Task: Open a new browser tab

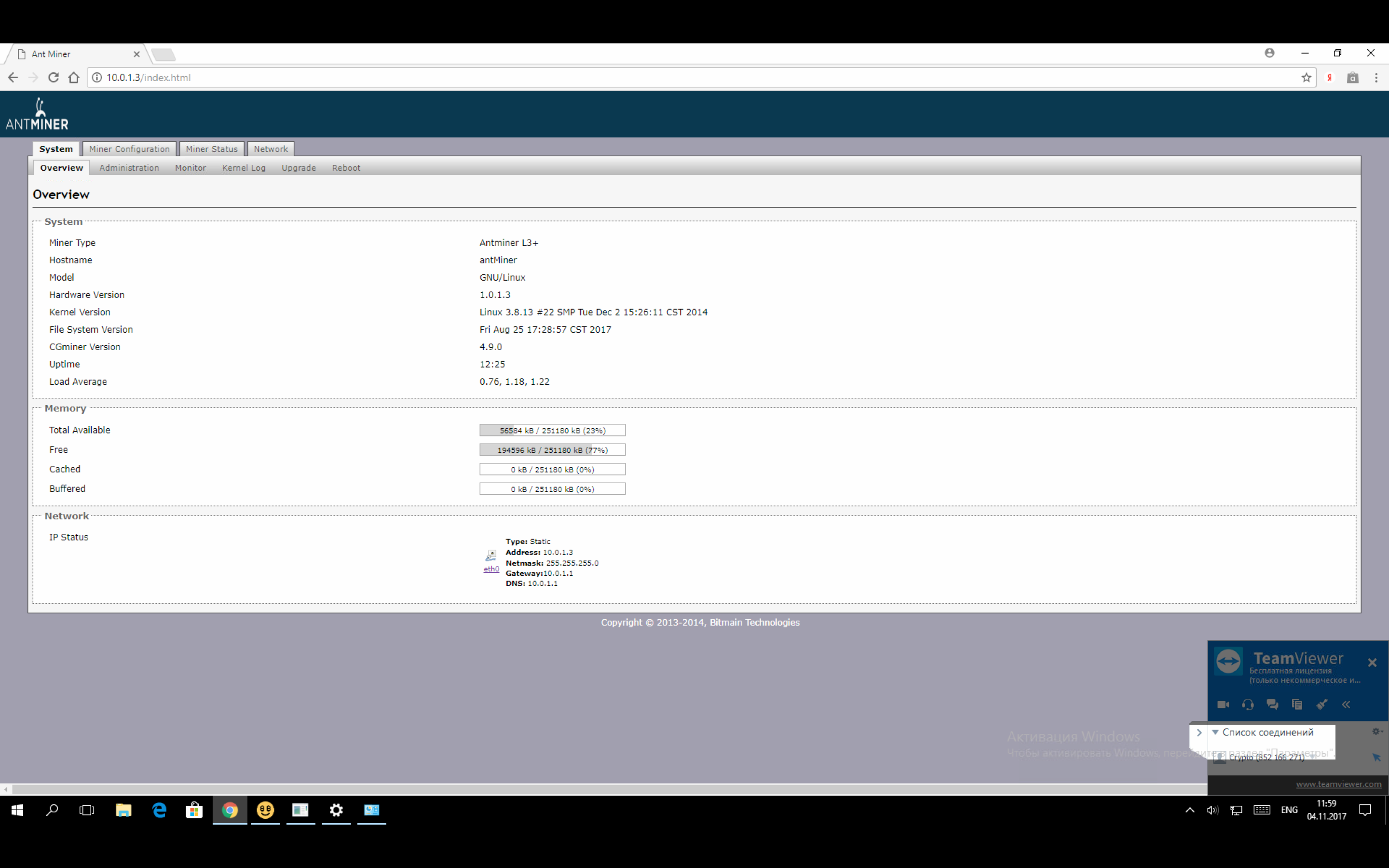Action: (164, 54)
